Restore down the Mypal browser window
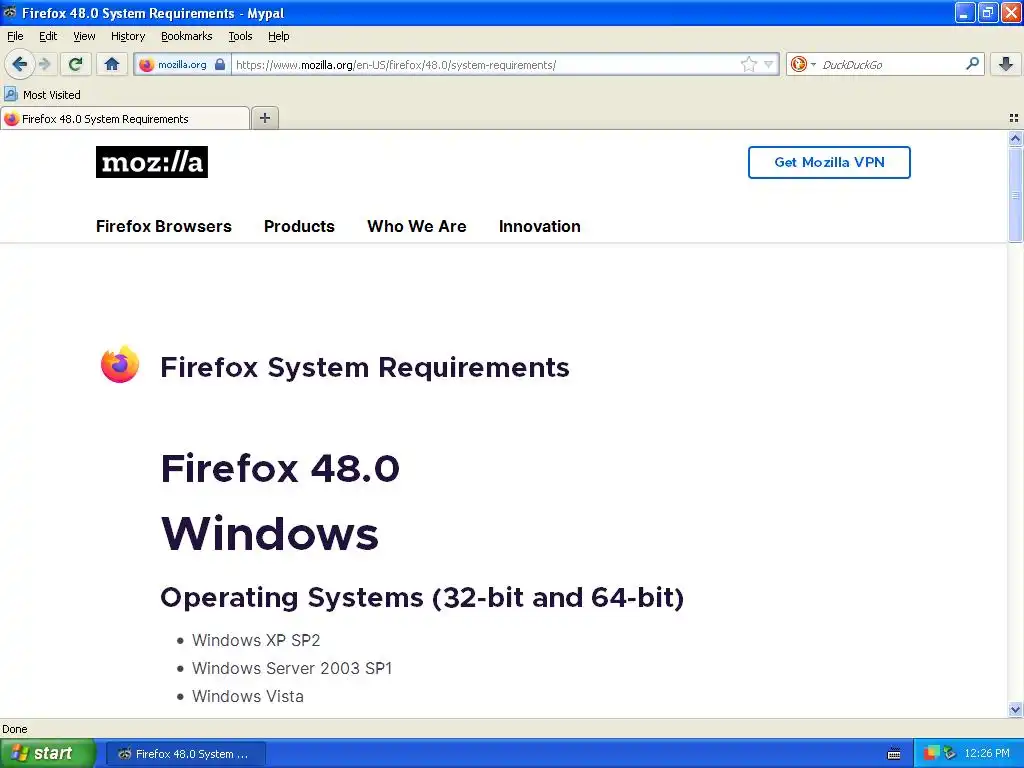This screenshot has width=1024, height=768. (x=987, y=12)
